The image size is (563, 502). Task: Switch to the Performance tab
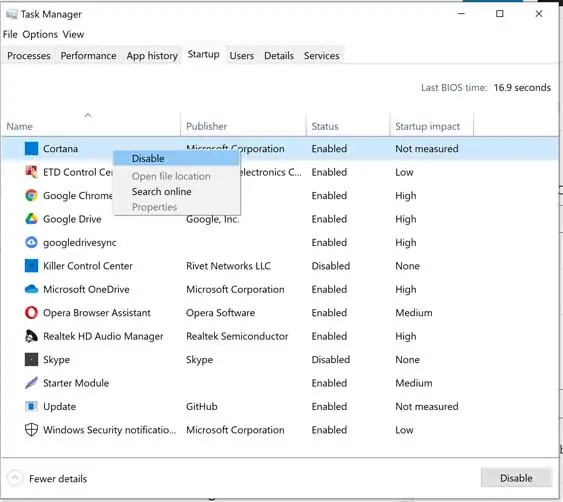tap(88, 56)
